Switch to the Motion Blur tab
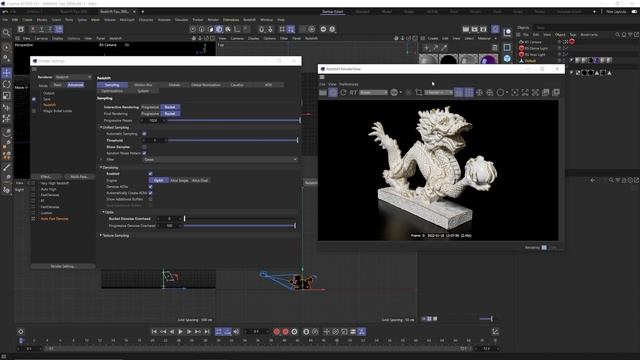 coord(143,85)
